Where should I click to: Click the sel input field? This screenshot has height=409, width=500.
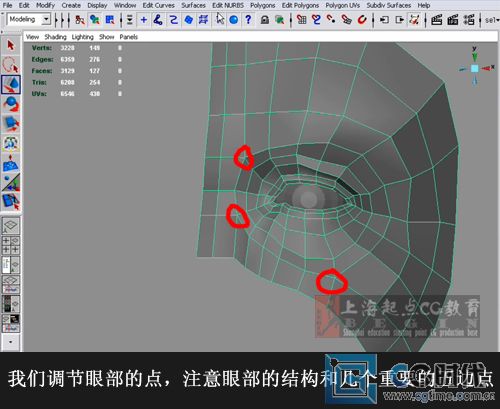click(x=489, y=20)
